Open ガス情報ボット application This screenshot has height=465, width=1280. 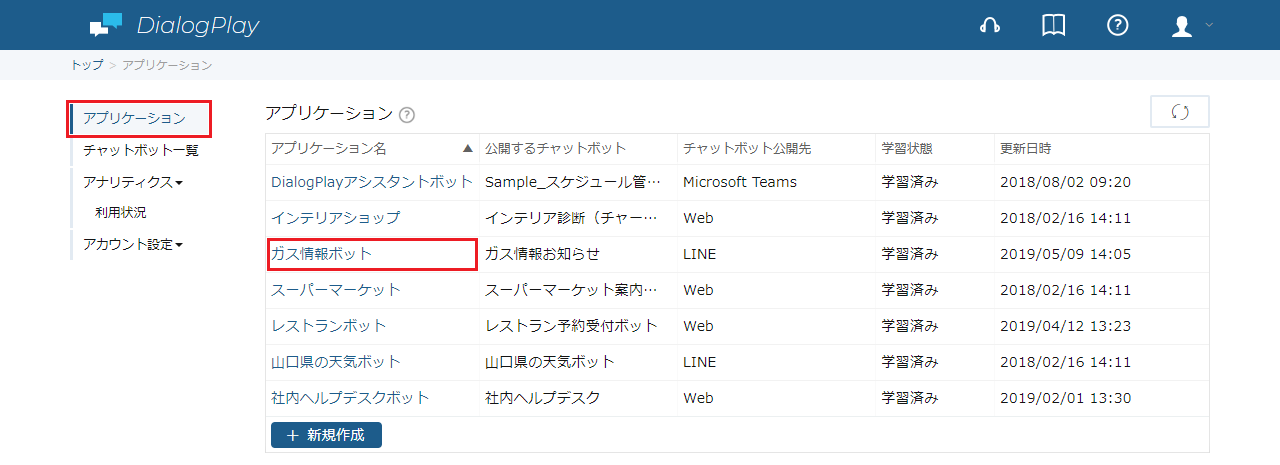[322, 254]
